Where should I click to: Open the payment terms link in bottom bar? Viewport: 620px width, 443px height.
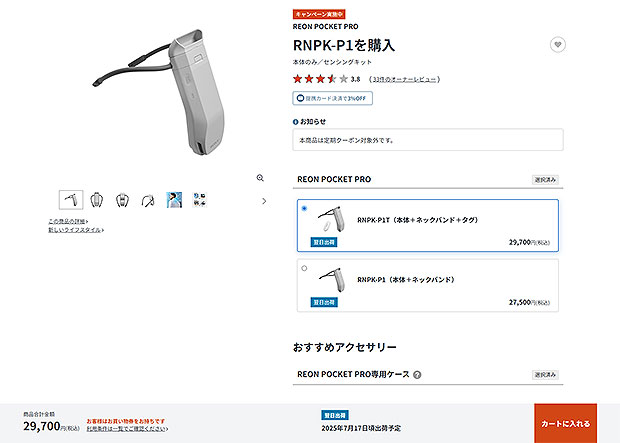(127, 428)
